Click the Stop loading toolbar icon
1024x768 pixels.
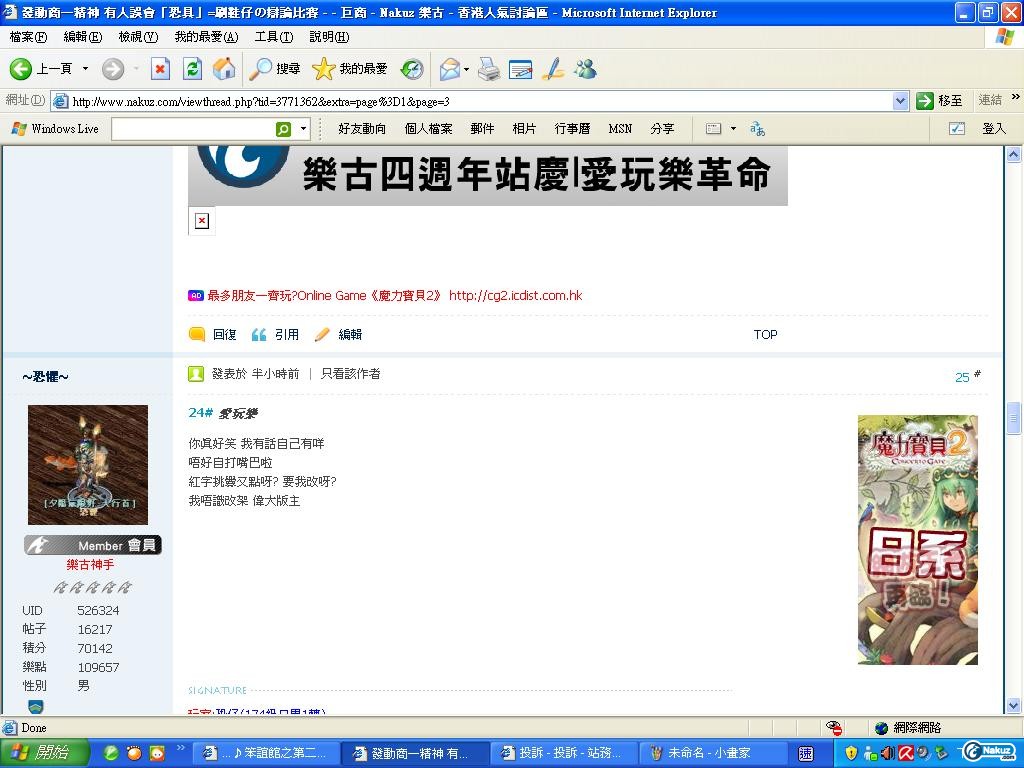coord(160,69)
